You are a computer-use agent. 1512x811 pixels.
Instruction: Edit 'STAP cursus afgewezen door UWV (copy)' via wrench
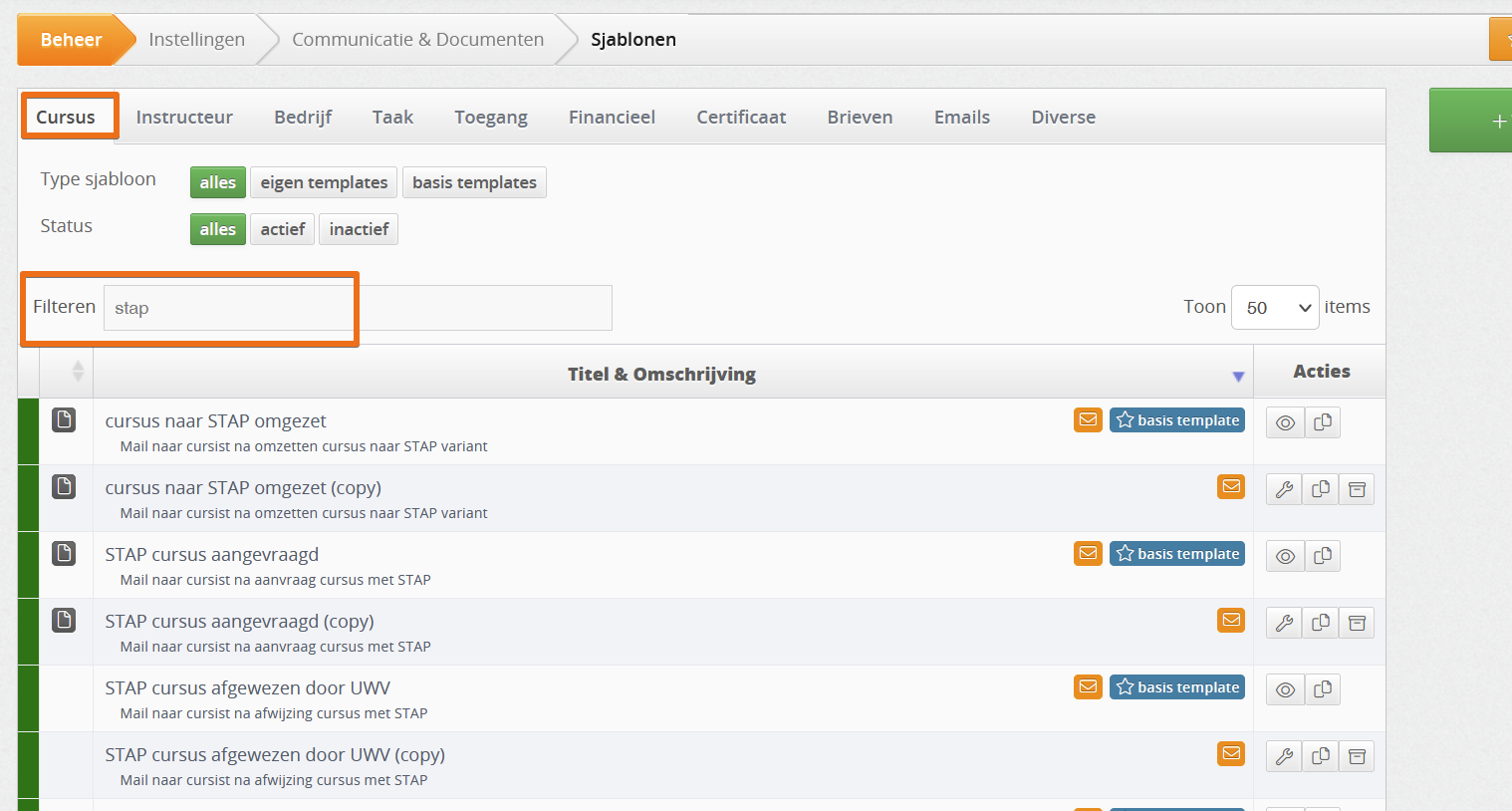pyautogui.click(x=1284, y=756)
